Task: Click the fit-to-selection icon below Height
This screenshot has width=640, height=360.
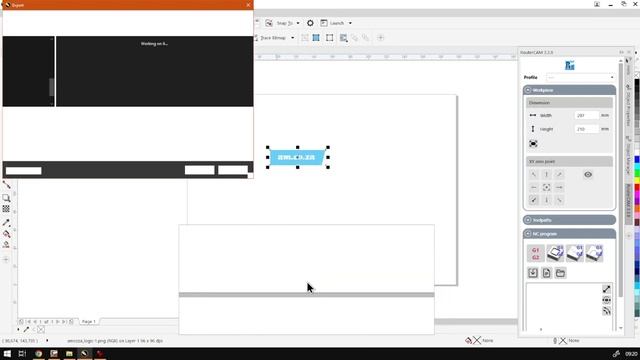Action: point(533,144)
